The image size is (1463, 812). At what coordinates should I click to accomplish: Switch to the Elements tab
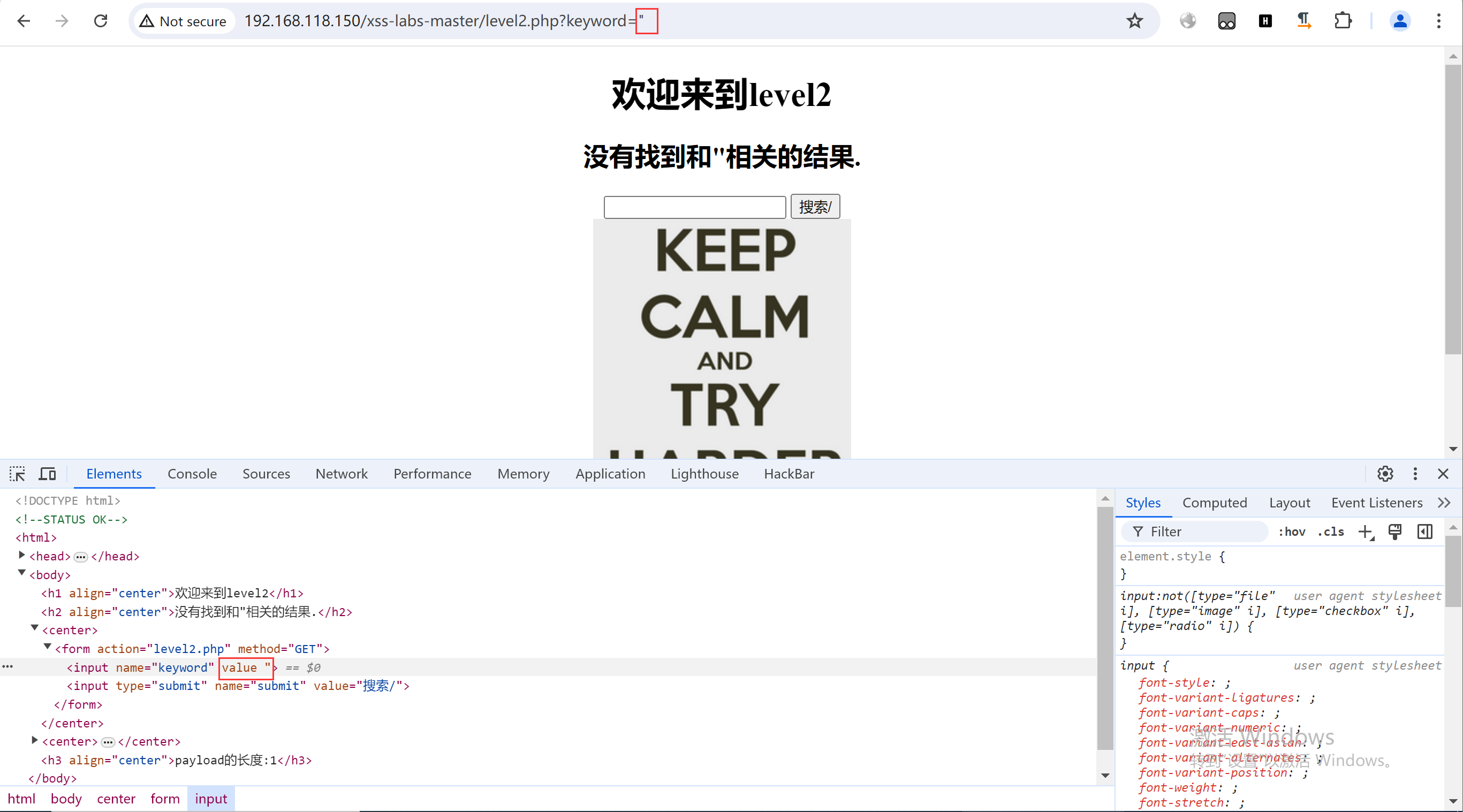pyautogui.click(x=113, y=474)
